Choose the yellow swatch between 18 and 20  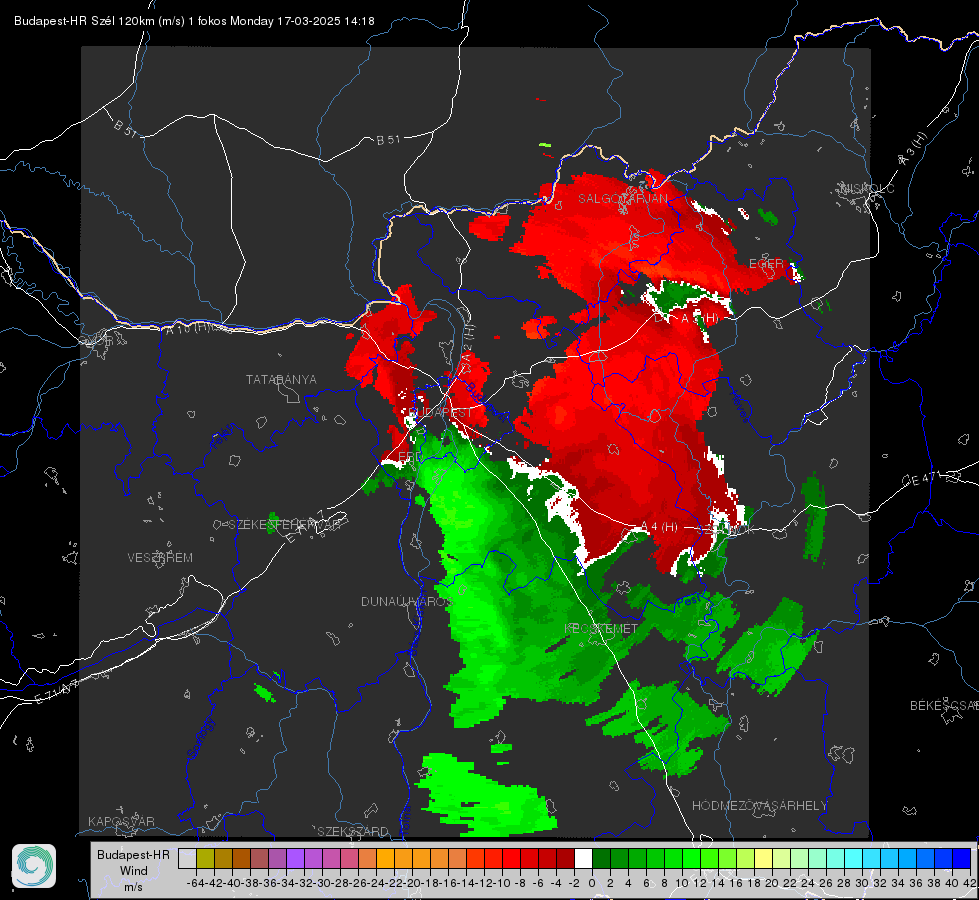[764, 858]
